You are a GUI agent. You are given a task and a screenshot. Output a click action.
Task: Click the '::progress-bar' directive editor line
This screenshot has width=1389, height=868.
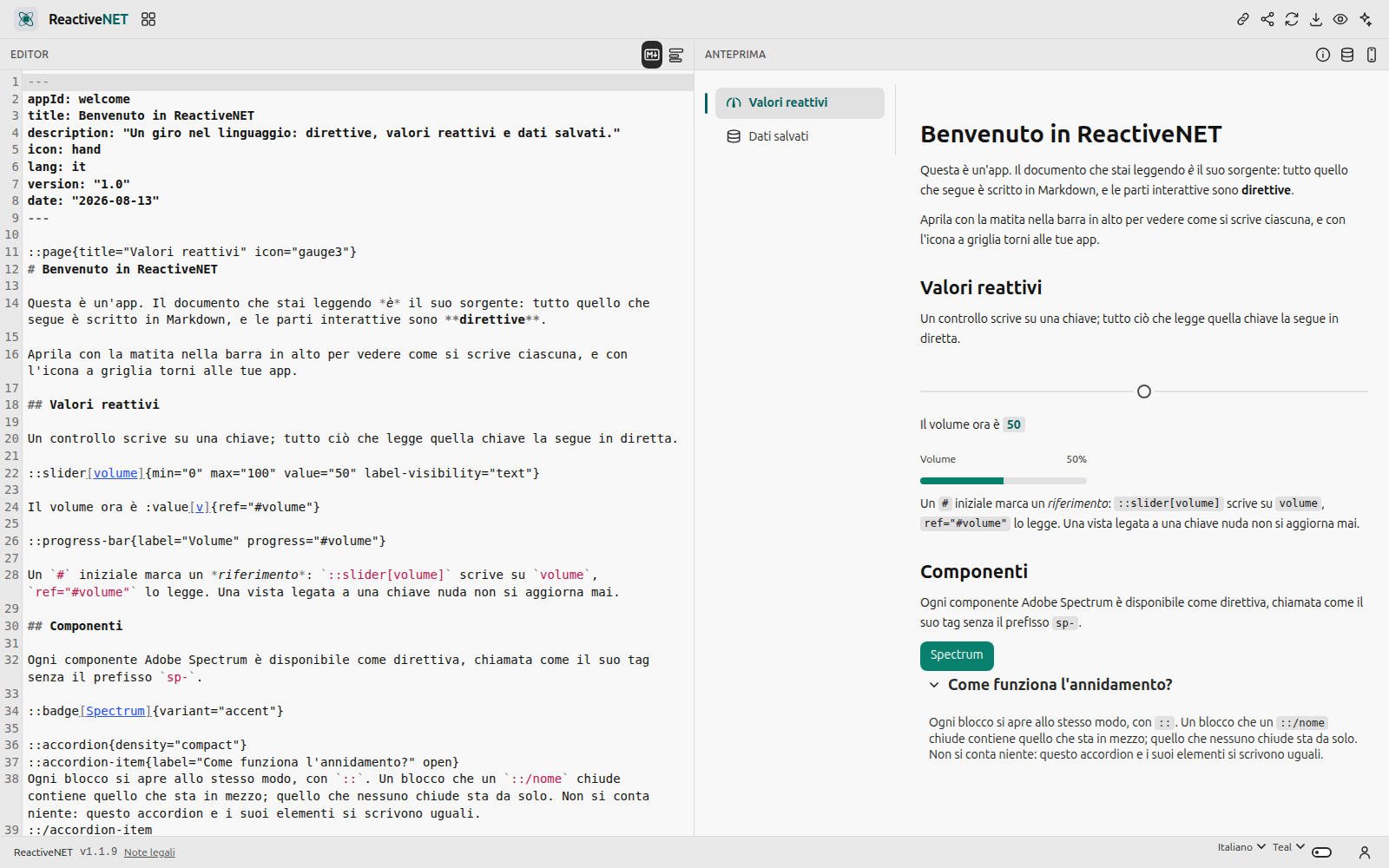coord(207,541)
